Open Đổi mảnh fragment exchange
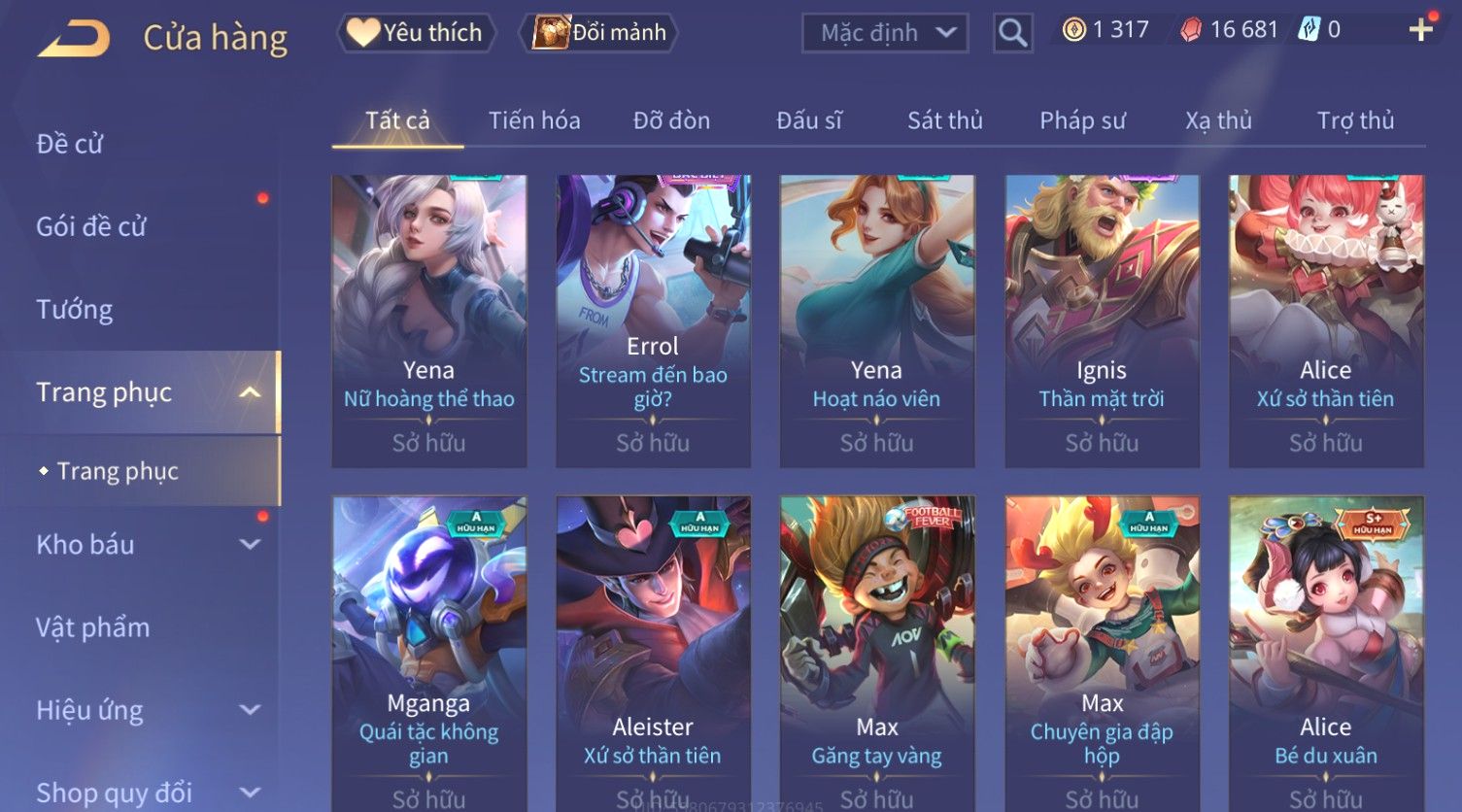This screenshot has height=812, width=1462. tap(598, 33)
